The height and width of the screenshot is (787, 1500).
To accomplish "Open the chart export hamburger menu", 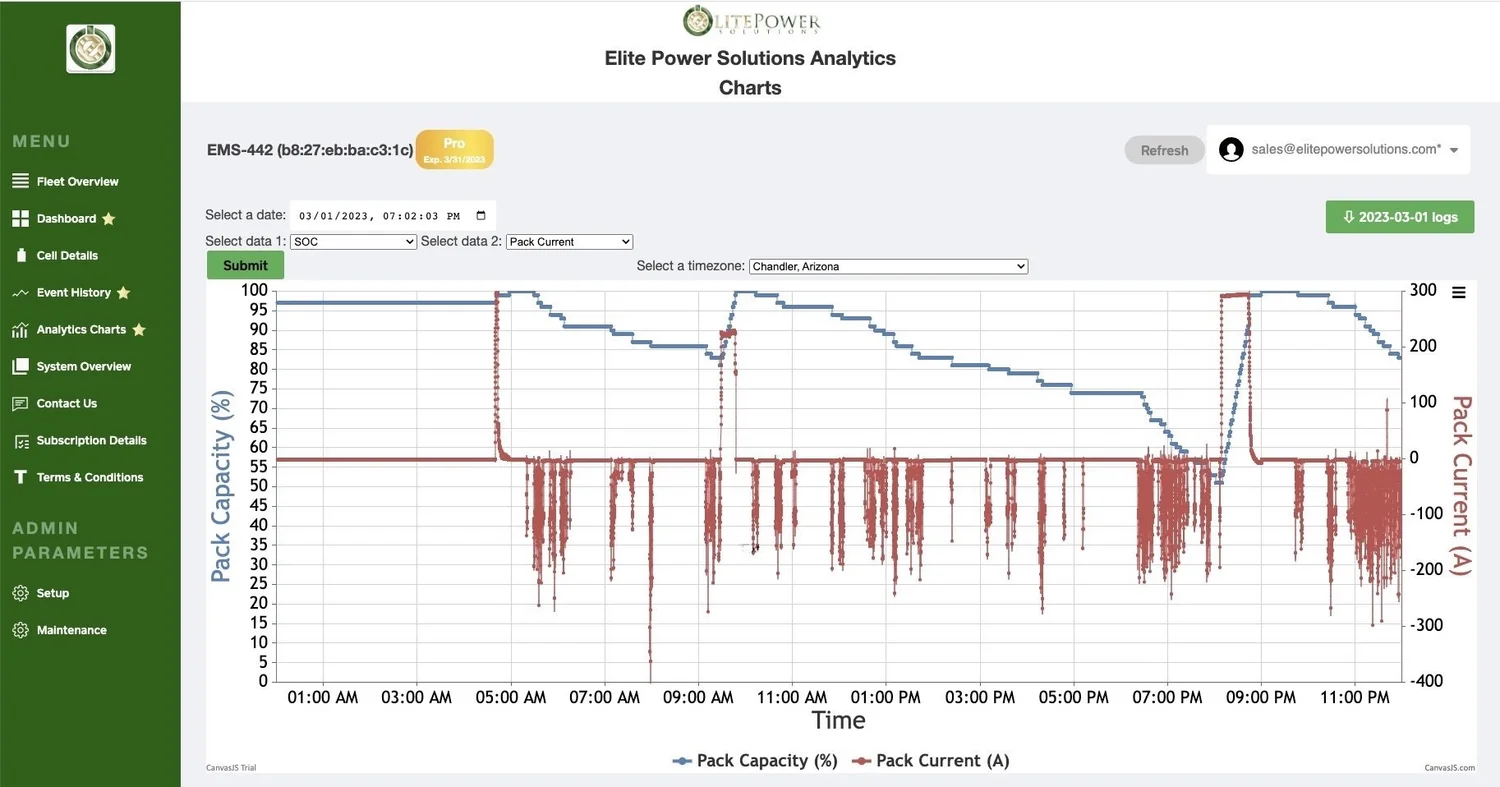I will [1458, 291].
